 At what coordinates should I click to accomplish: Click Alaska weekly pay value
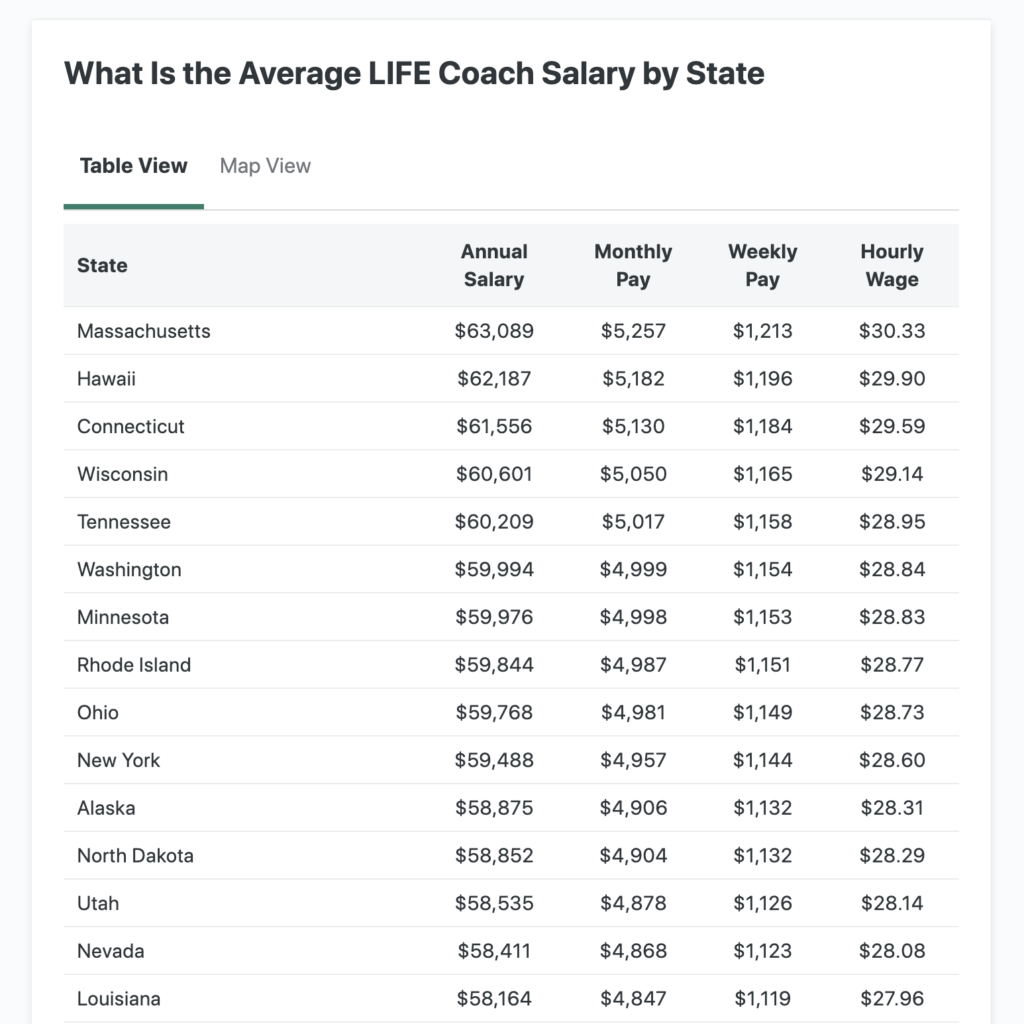coord(762,808)
